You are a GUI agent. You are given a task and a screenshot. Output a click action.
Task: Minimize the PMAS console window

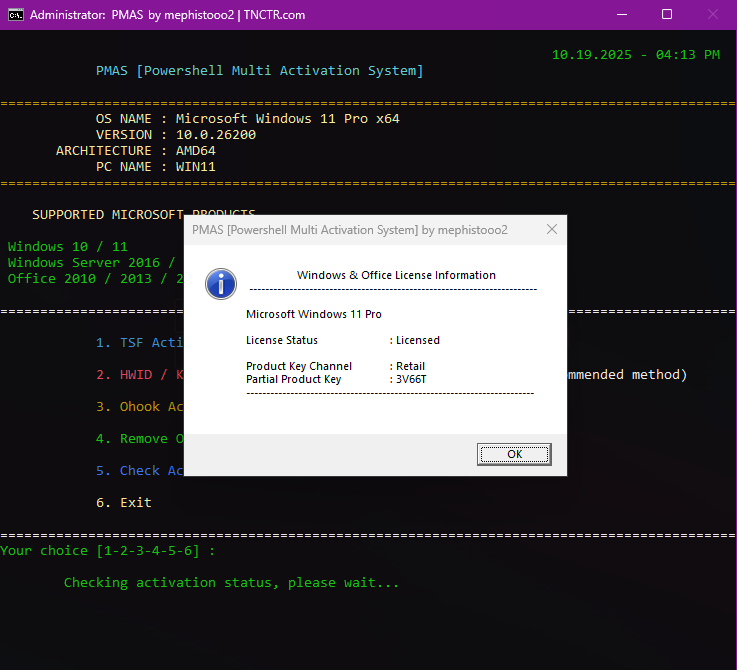(x=622, y=15)
